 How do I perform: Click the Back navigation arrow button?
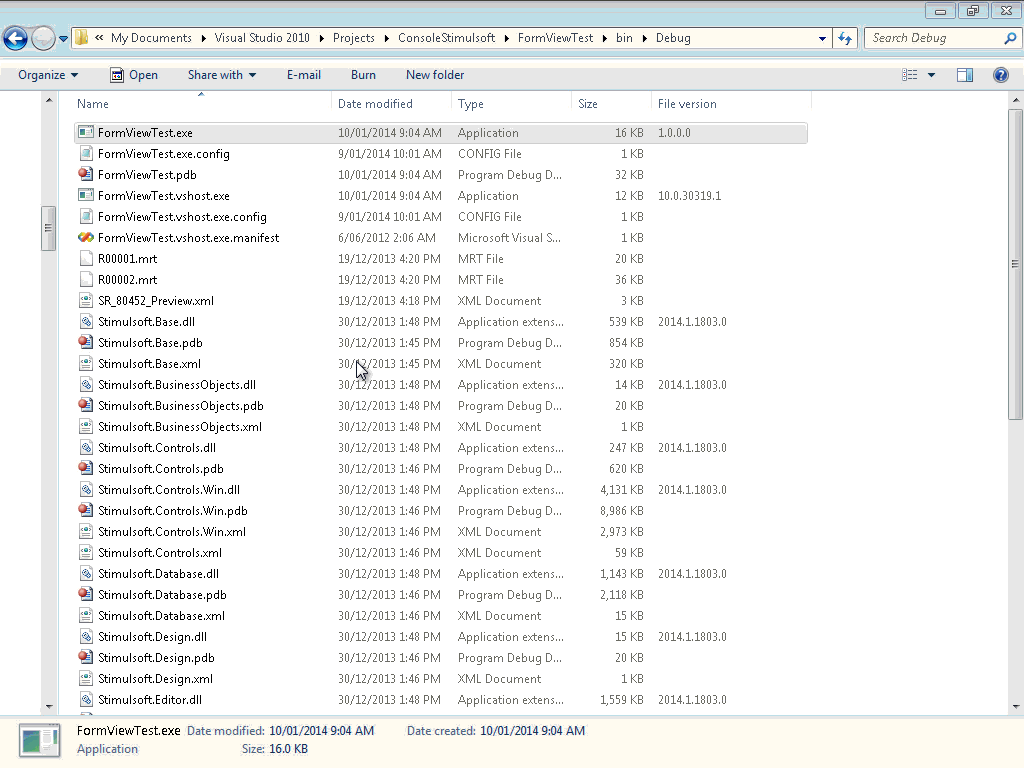point(16,39)
